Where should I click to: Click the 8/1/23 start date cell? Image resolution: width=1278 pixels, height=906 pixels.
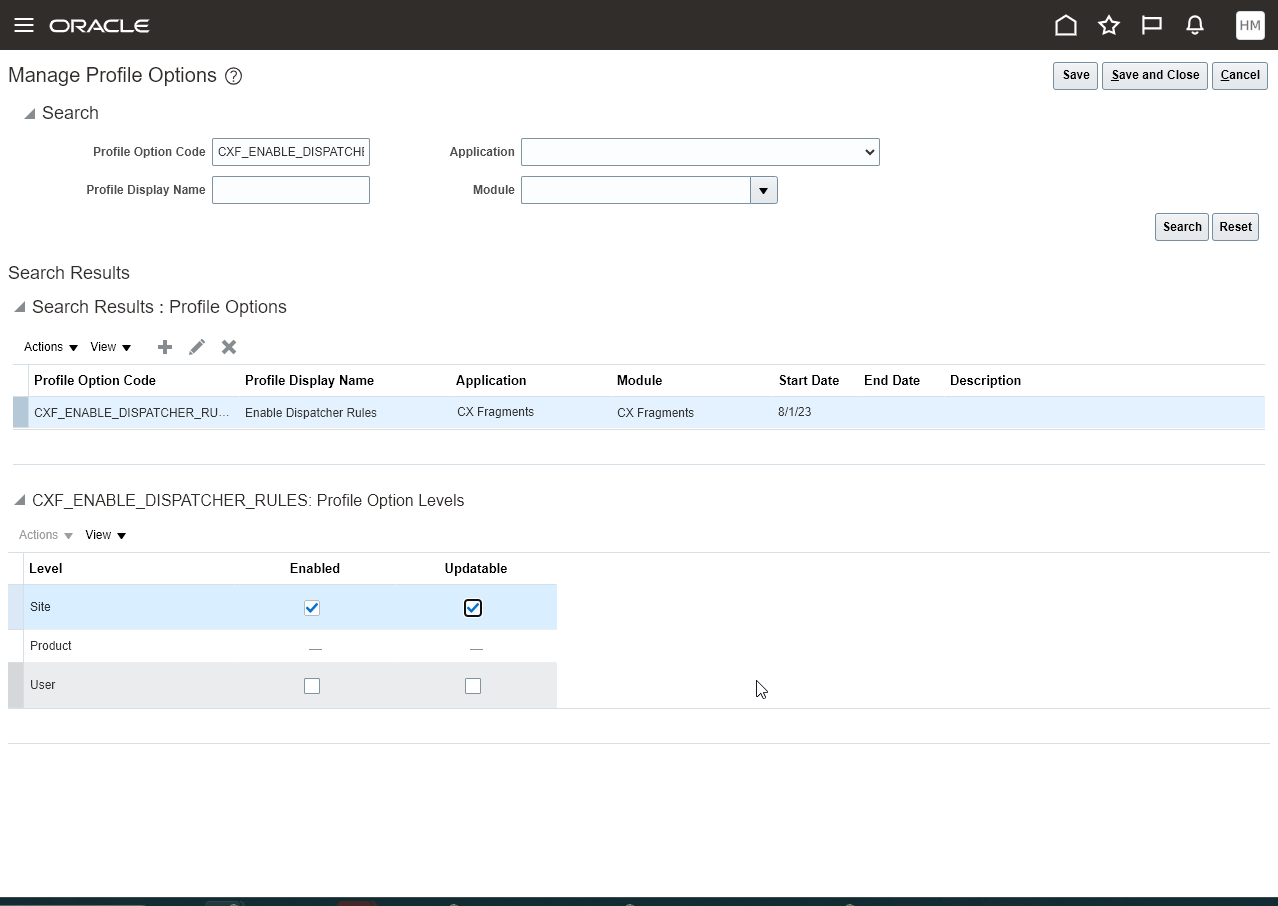pos(795,412)
